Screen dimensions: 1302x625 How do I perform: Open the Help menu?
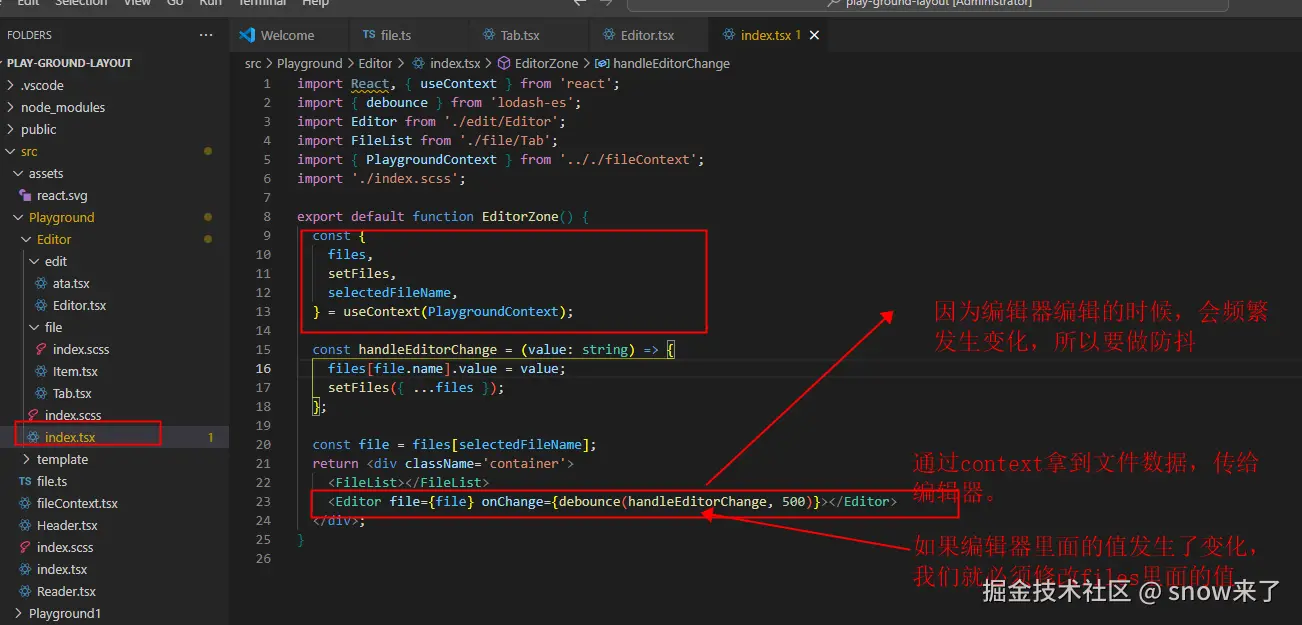coord(315,3)
